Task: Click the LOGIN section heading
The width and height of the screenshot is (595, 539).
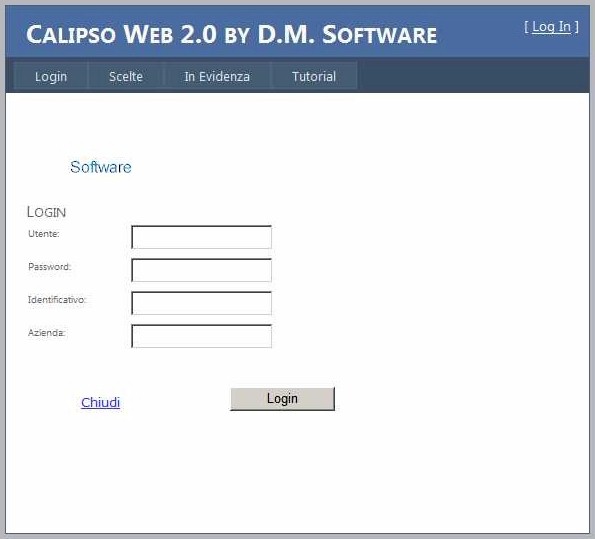Action: tap(46, 212)
